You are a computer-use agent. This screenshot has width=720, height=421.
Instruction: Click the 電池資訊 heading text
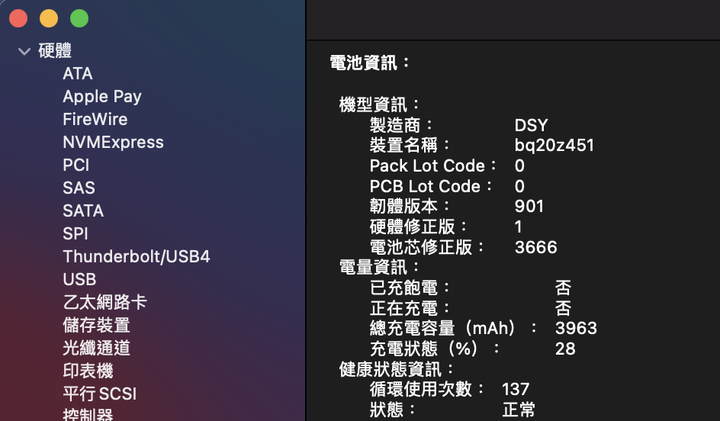coord(370,62)
